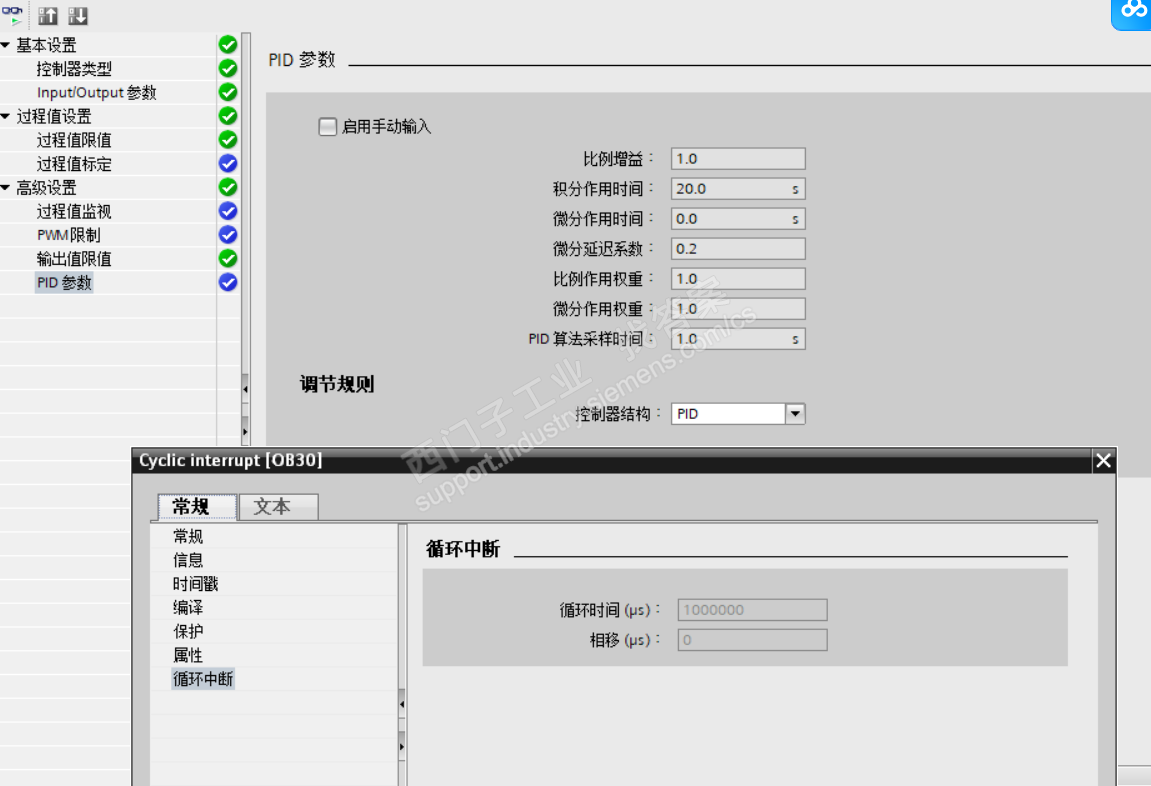The image size is (1151, 786).
Task: Click the download arrow toolbar icon
Action: pyautogui.click(x=78, y=15)
